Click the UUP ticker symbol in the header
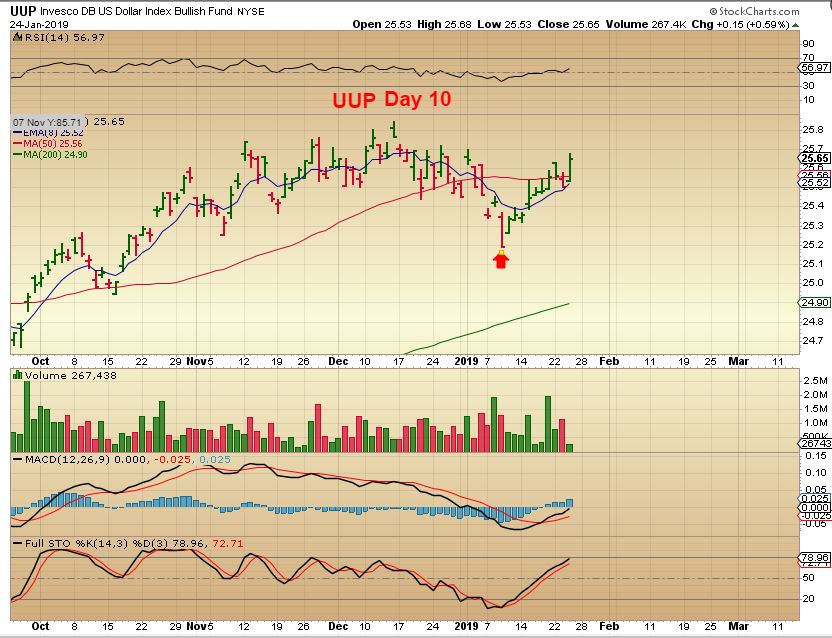The image size is (832, 638). click(x=23, y=11)
